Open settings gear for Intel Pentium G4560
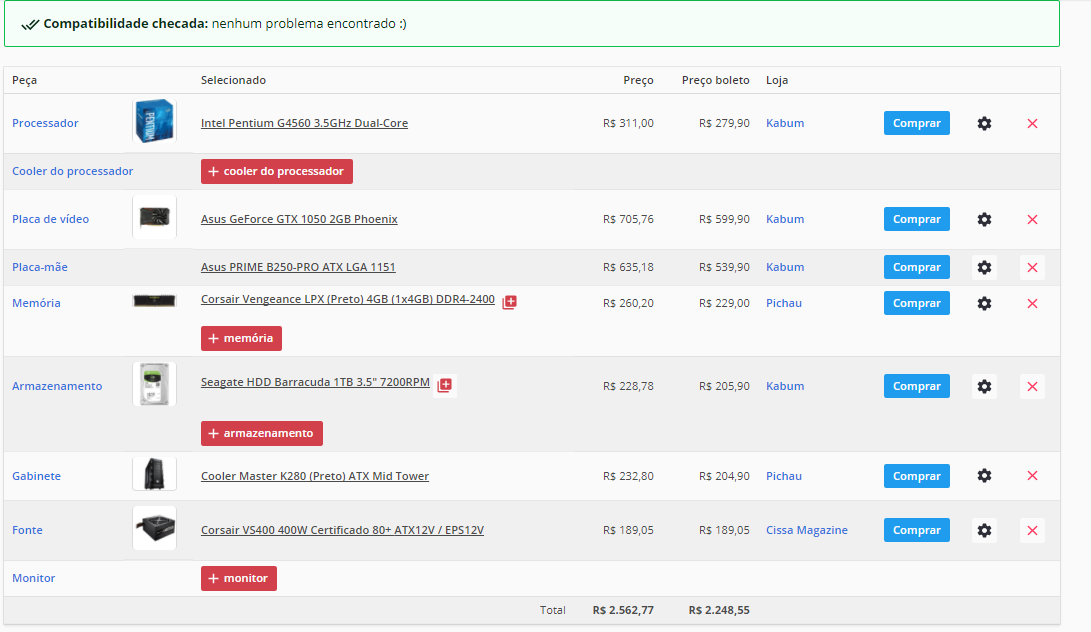Screen dimensions: 1091x632 pos(984,123)
